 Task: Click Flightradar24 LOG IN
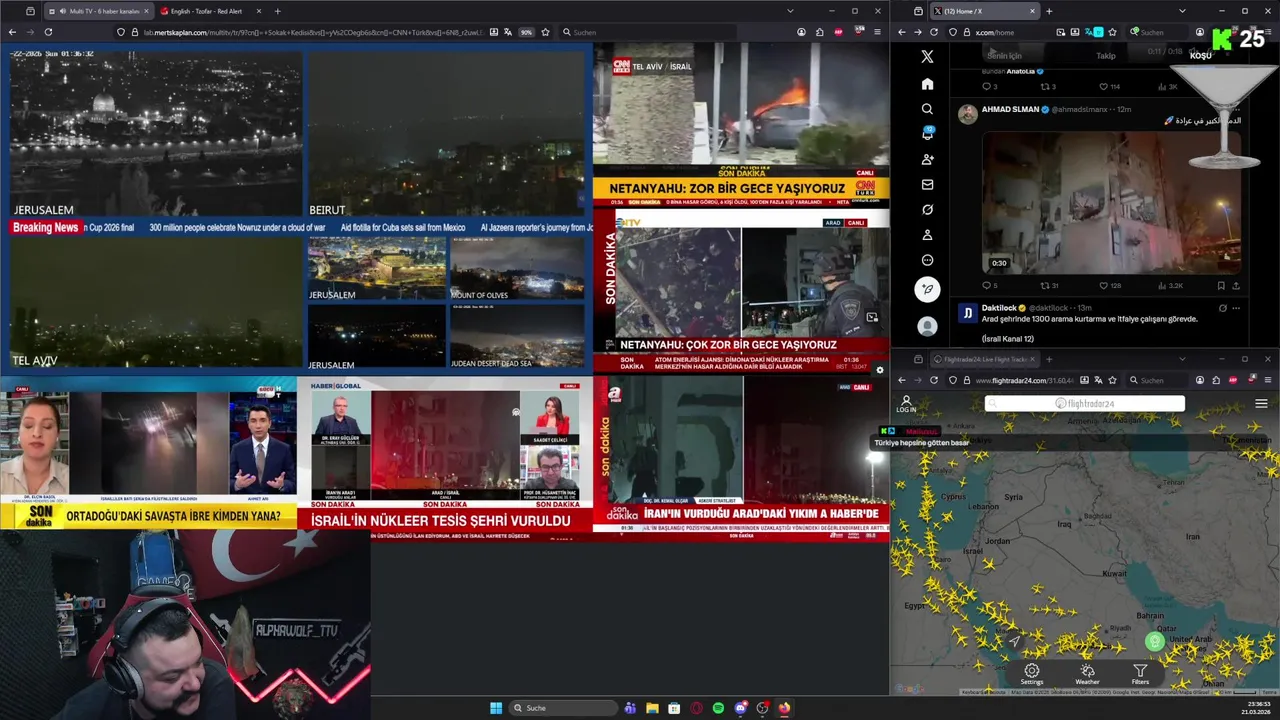906,404
